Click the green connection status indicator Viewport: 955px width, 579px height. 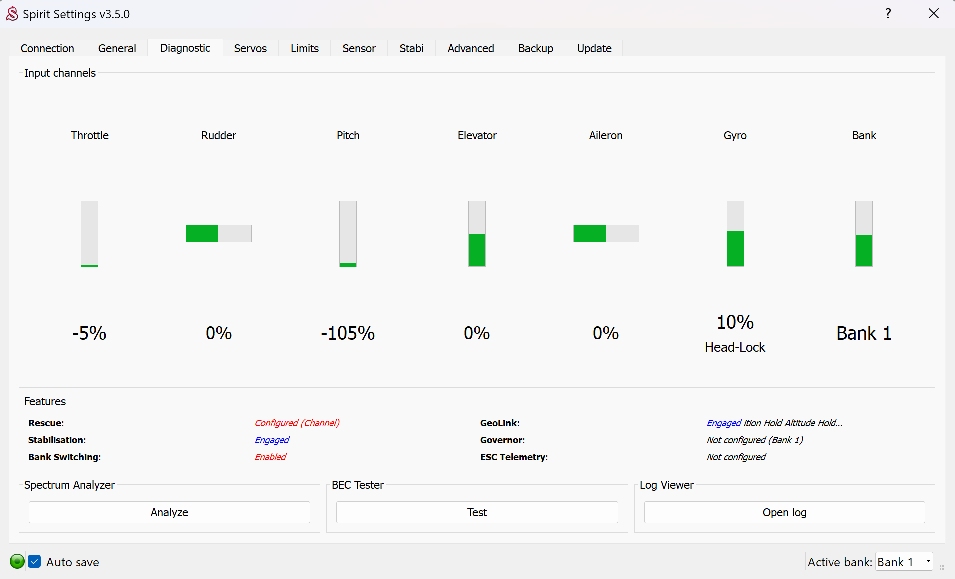coord(17,562)
